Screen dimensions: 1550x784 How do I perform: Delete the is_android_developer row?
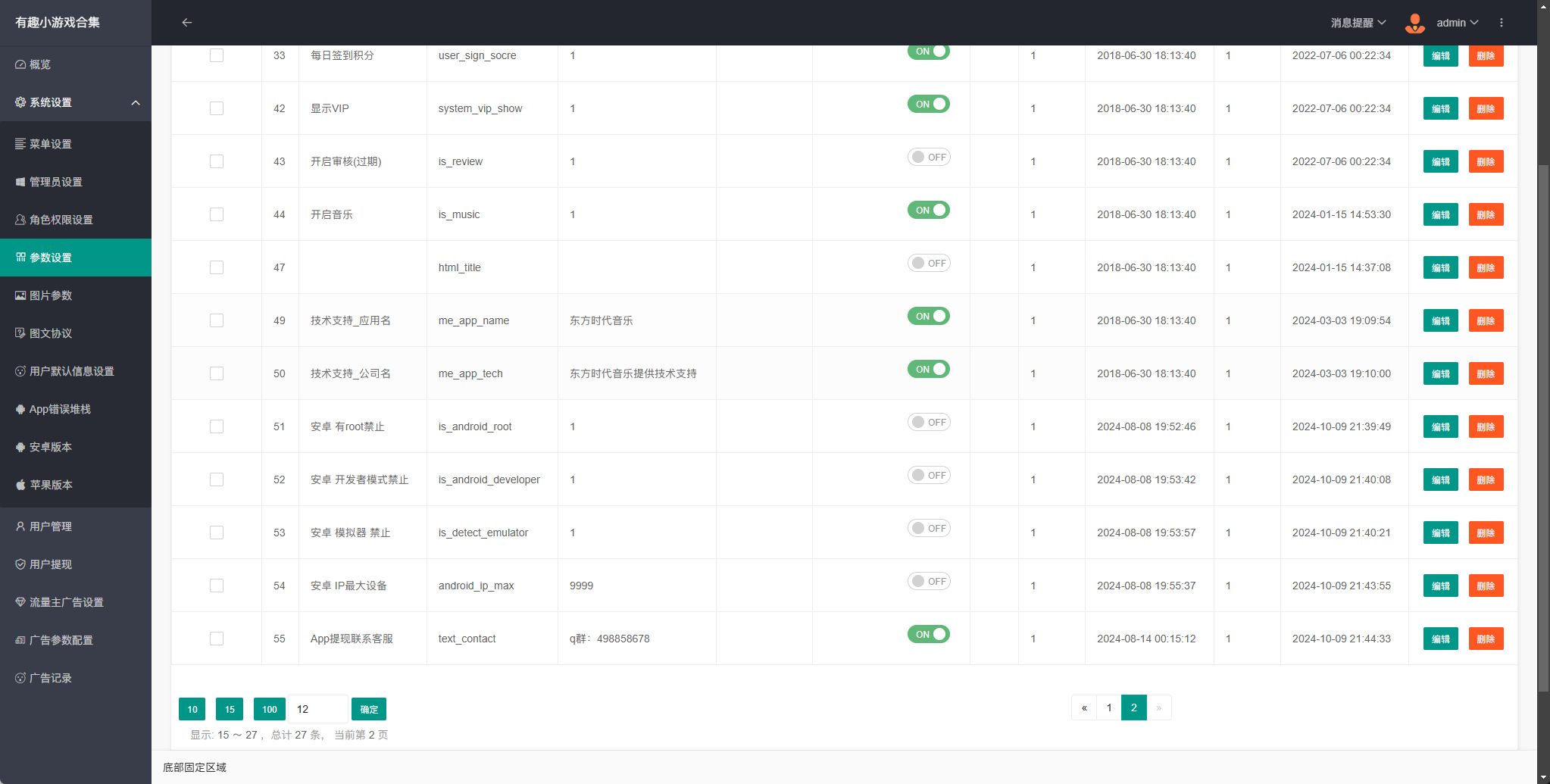click(1486, 479)
